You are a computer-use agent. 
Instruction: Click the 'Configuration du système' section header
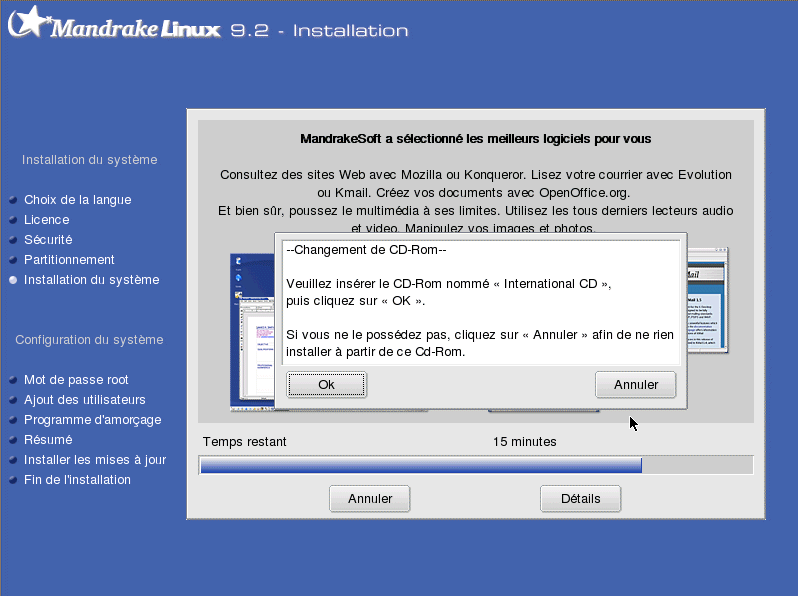(89, 339)
